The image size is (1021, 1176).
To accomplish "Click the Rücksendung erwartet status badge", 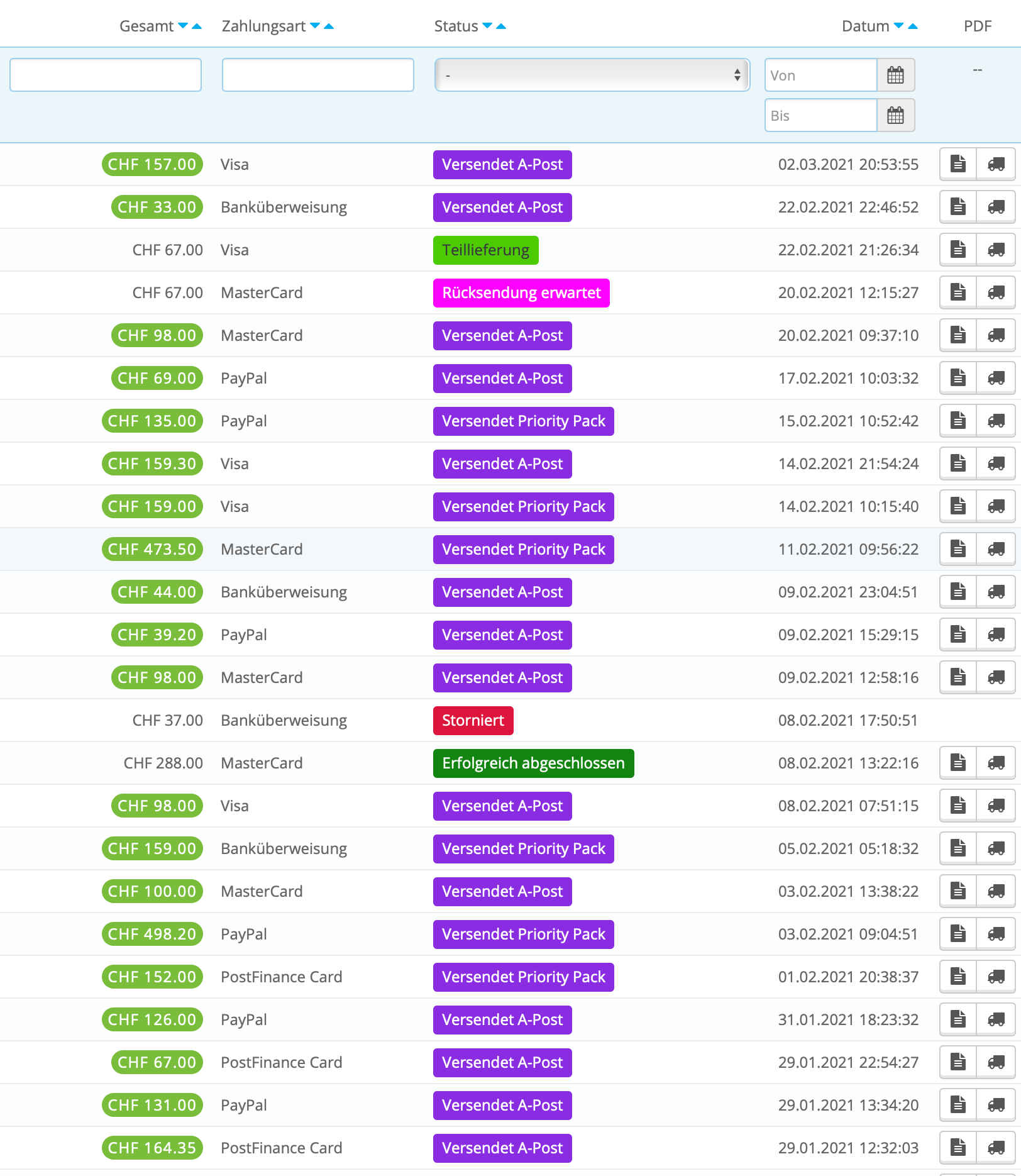I will click(521, 293).
